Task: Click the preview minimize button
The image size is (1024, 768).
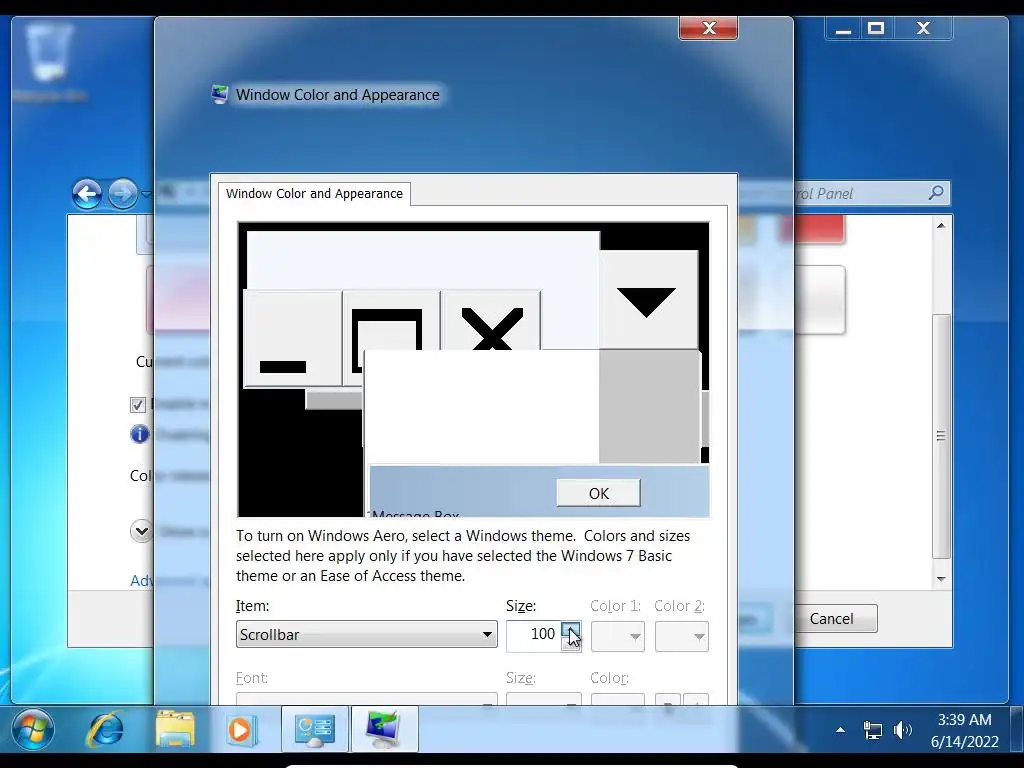Action: (x=292, y=339)
